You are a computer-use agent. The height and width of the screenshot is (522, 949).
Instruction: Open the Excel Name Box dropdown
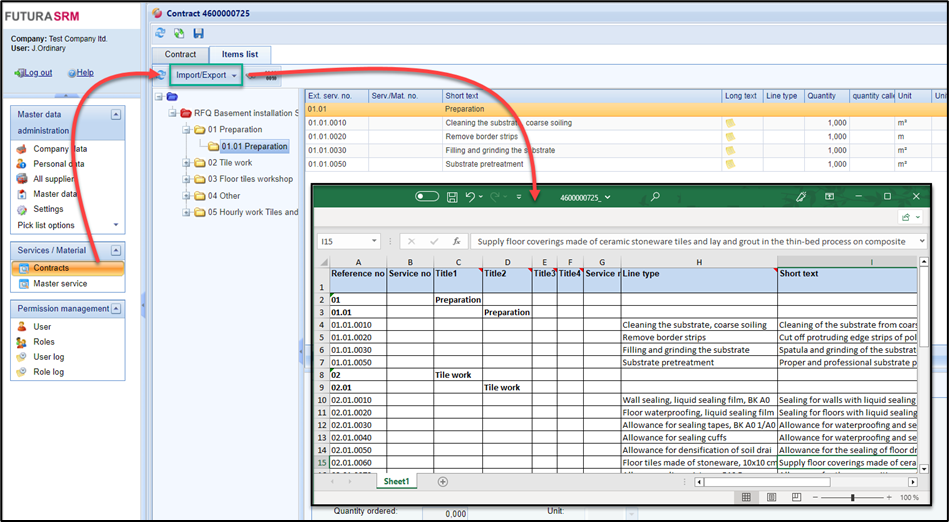[x=374, y=241]
